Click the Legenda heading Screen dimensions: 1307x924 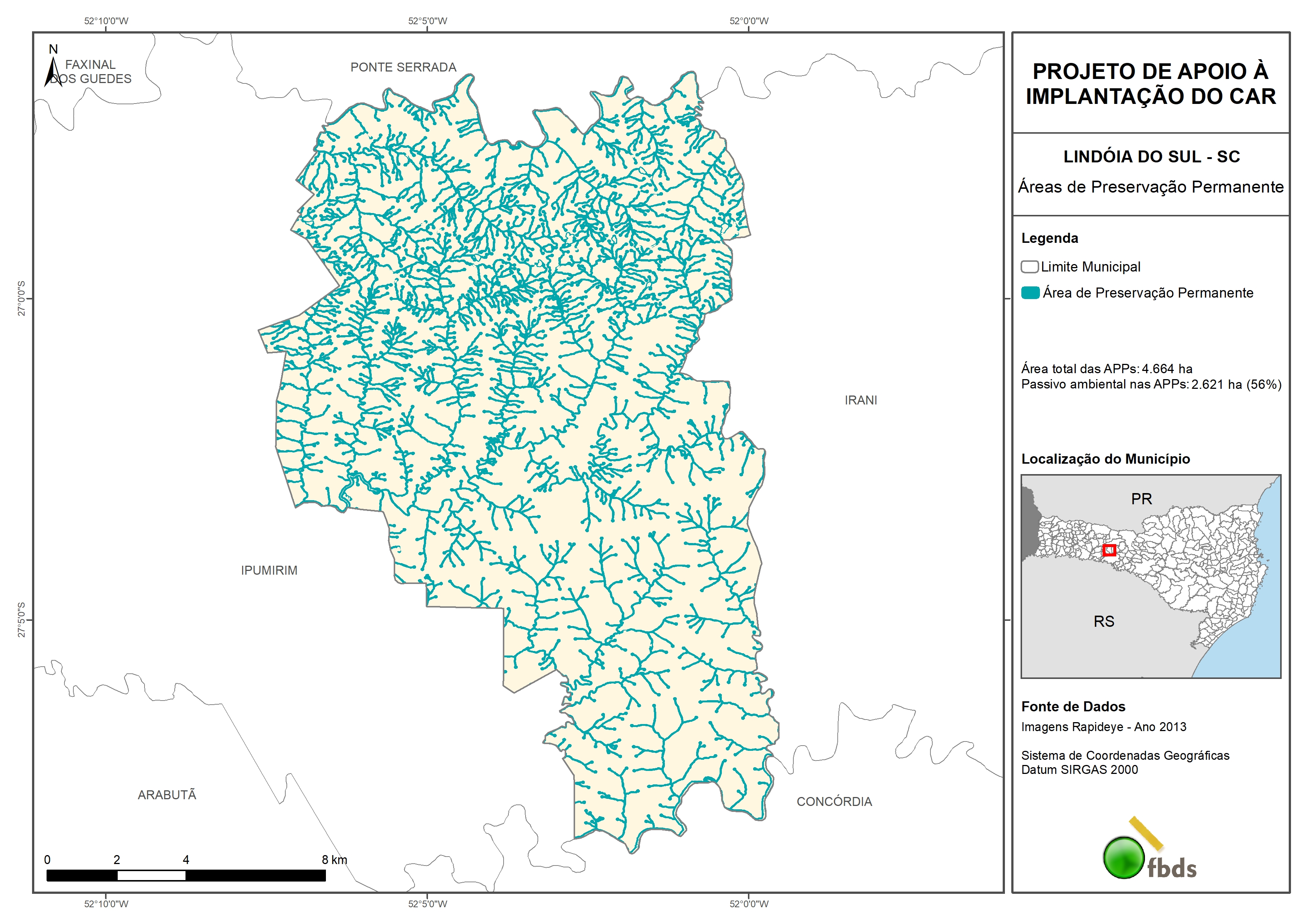tap(1049, 238)
